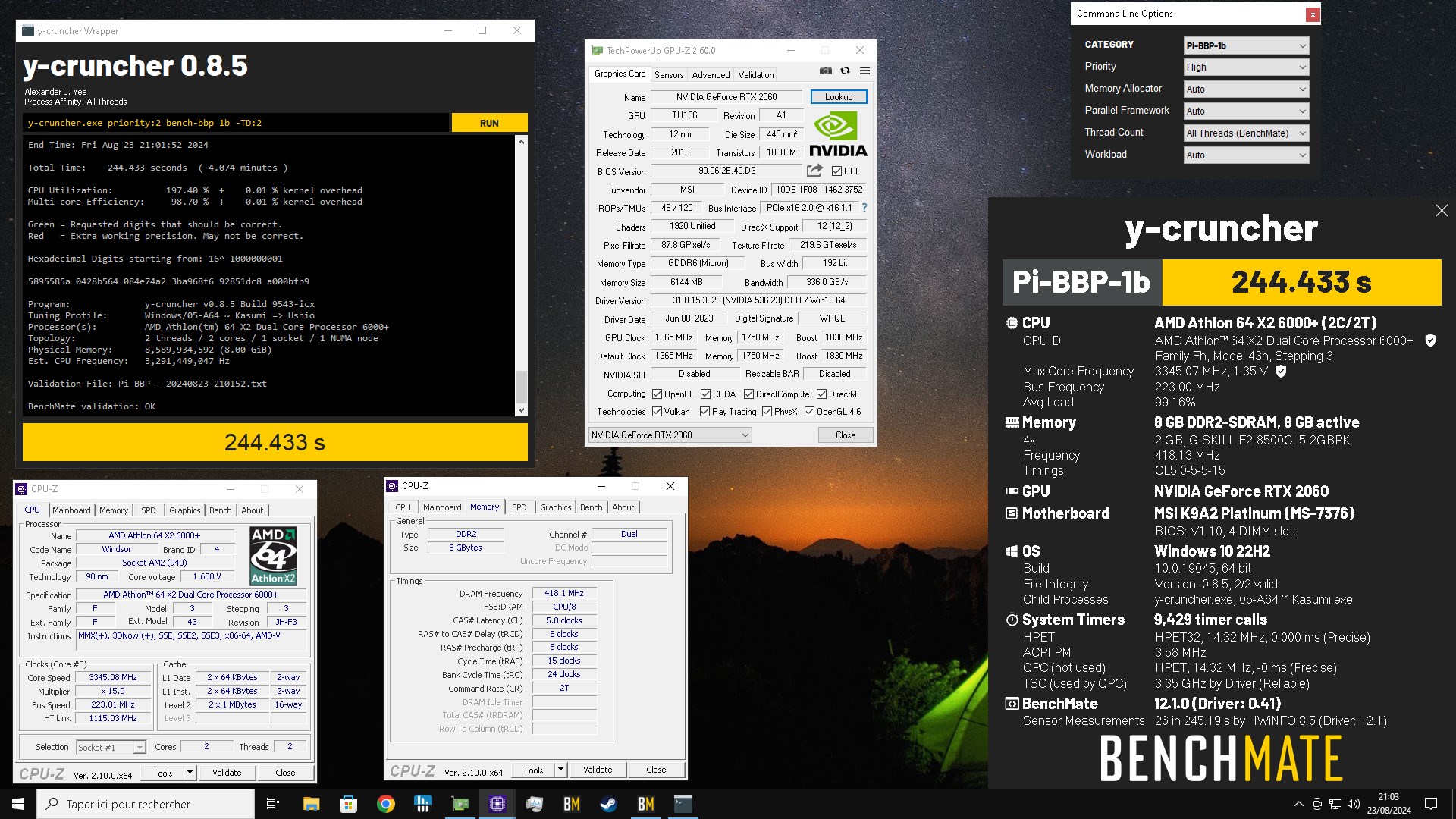Image resolution: width=1456 pixels, height=819 pixels.
Task: Click Validate in the left CPU-Z window
Action: coord(227,773)
